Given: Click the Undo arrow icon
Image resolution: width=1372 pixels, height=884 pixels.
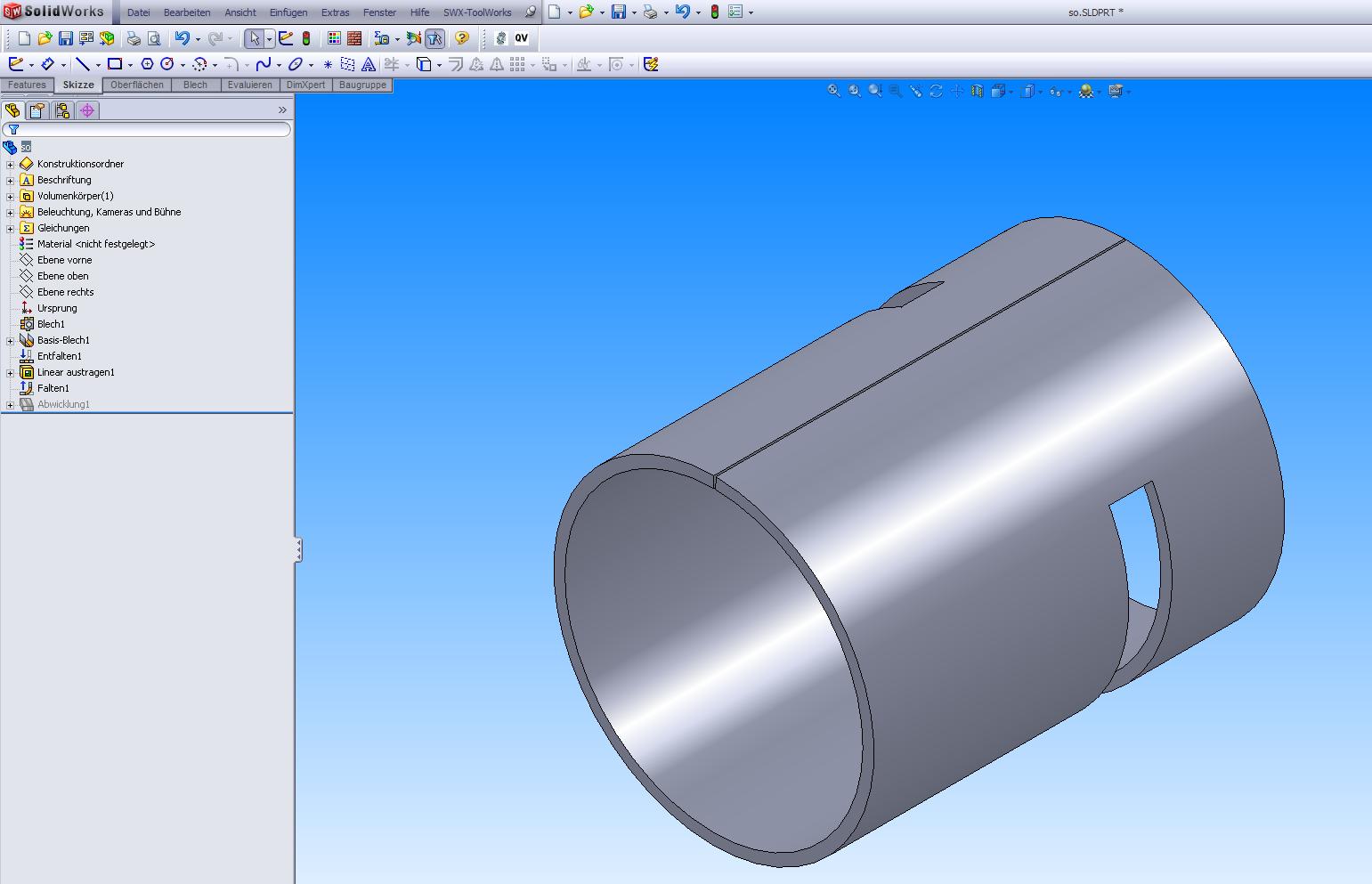Looking at the screenshot, I should pos(182,38).
